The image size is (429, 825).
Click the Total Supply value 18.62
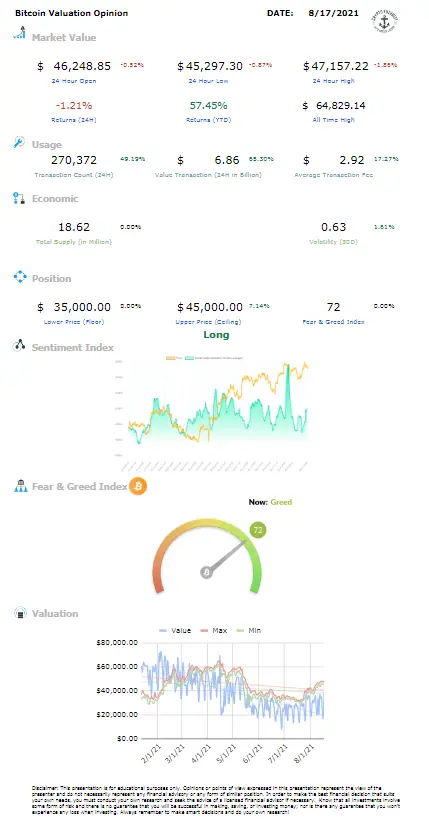(x=74, y=227)
